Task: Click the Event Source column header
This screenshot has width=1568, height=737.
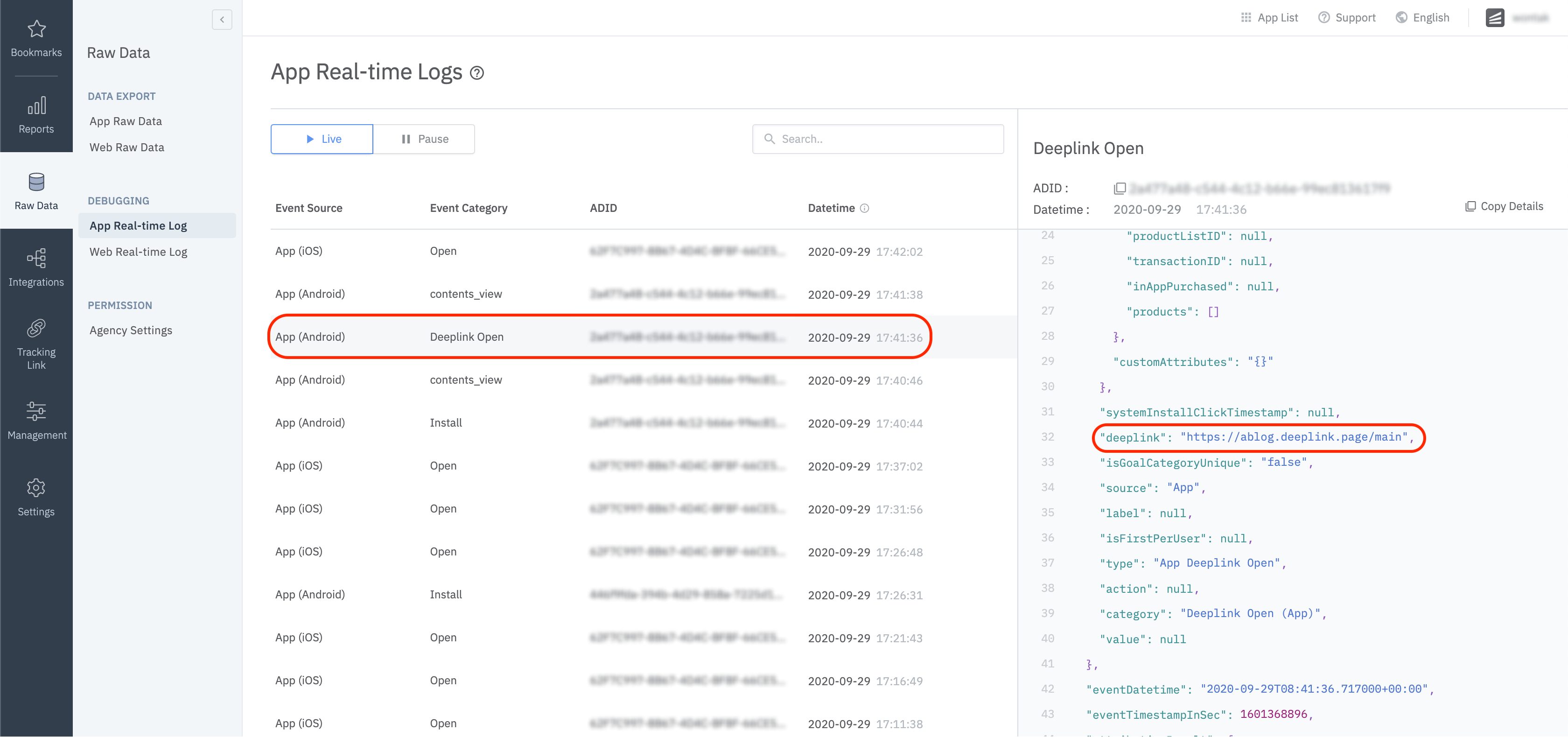Action: tap(308, 208)
